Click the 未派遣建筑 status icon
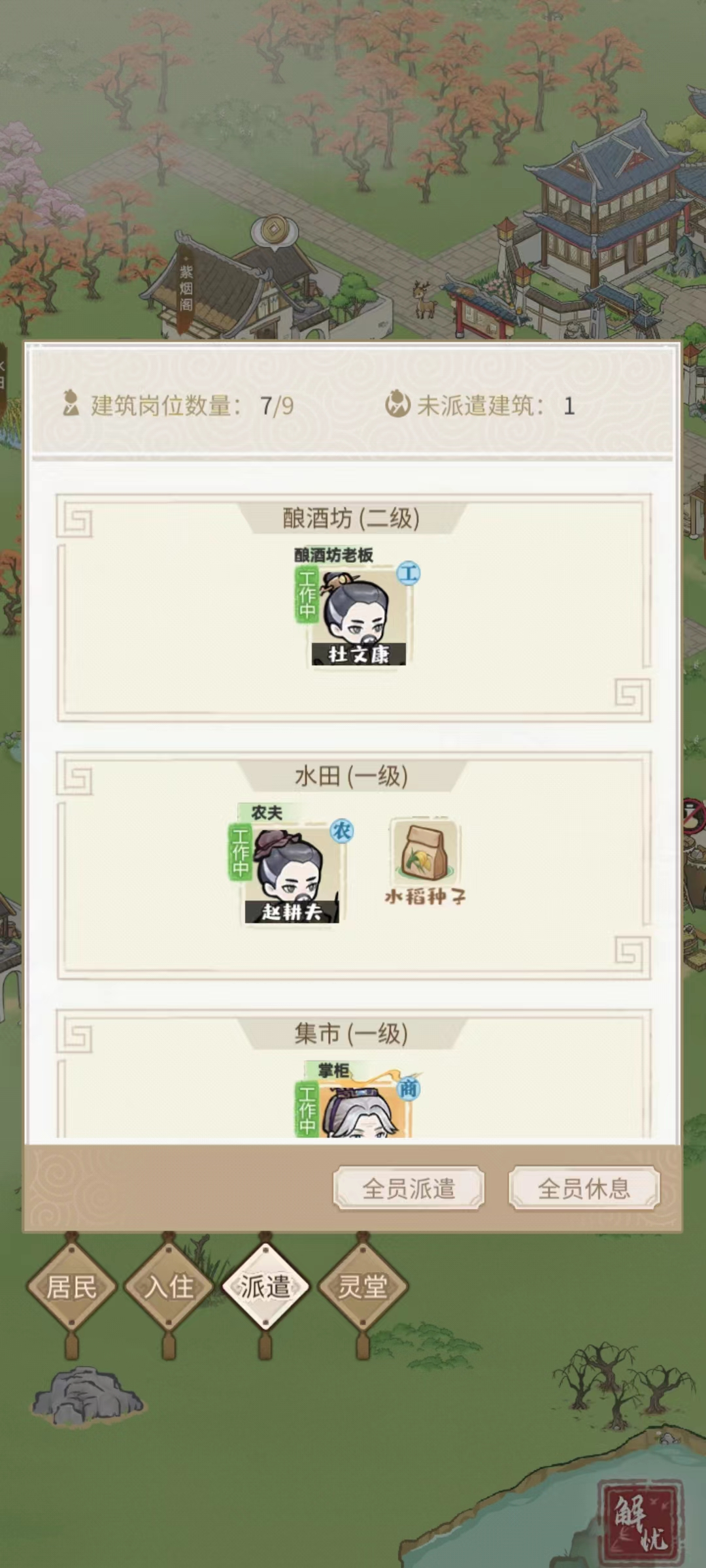This screenshot has width=706, height=1568. pos(397,404)
